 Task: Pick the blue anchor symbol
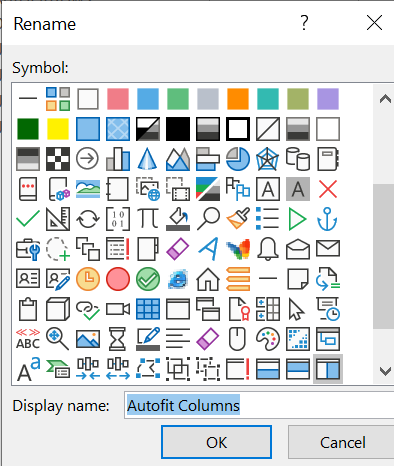click(x=328, y=219)
